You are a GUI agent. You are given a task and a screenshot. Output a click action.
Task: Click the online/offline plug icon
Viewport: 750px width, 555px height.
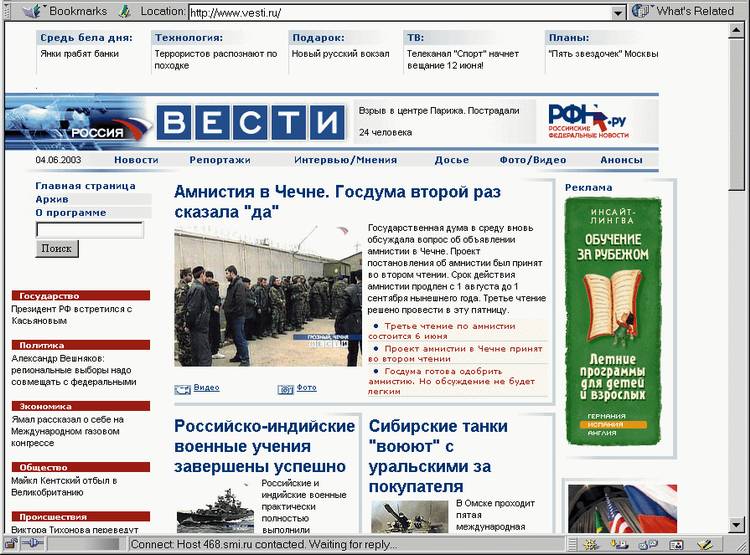[x=33, y=544]
